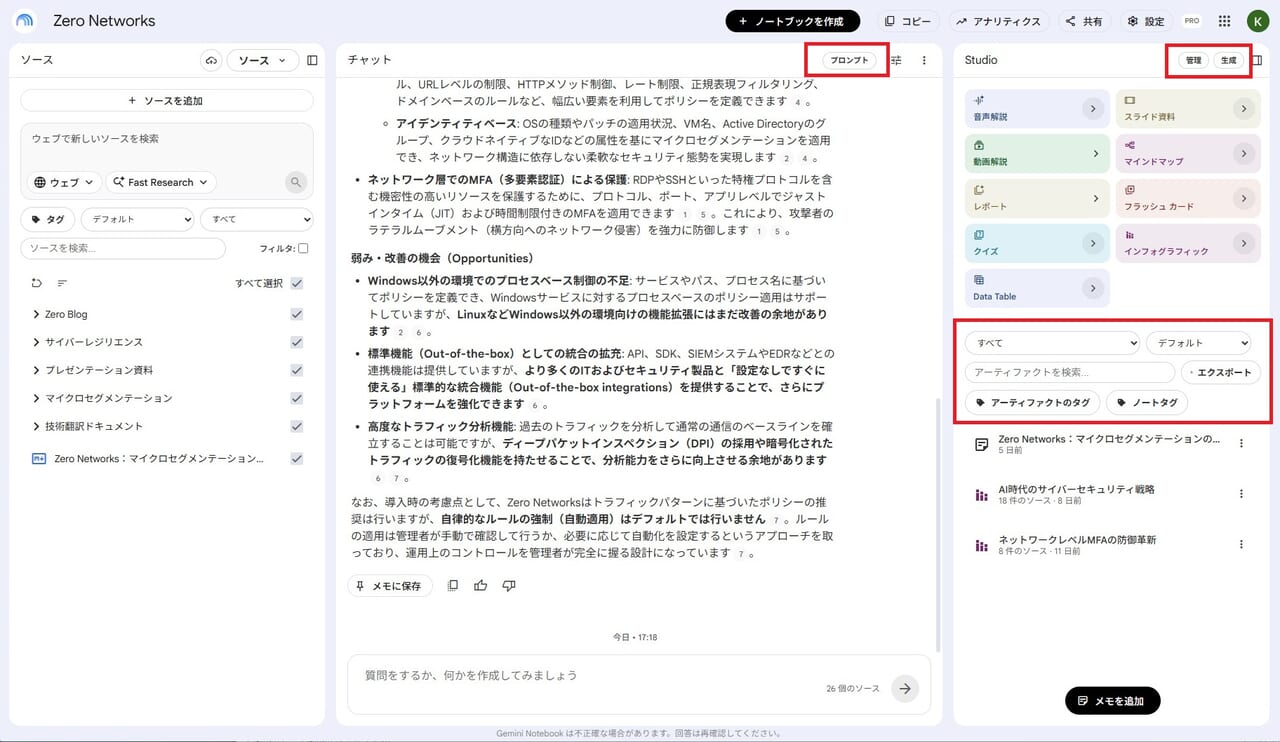
Task: Click the NotebookLM logo icon
Action: click(25, 20)
